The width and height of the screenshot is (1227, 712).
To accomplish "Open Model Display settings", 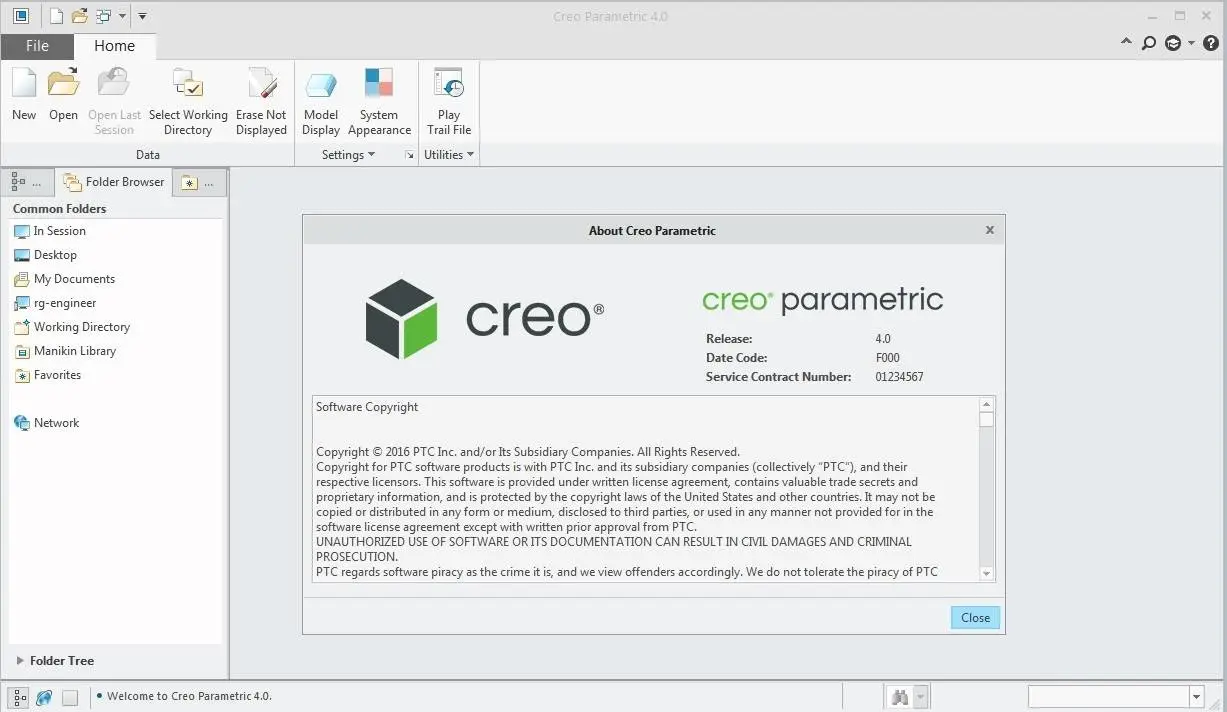I will [x=321, y=101].
